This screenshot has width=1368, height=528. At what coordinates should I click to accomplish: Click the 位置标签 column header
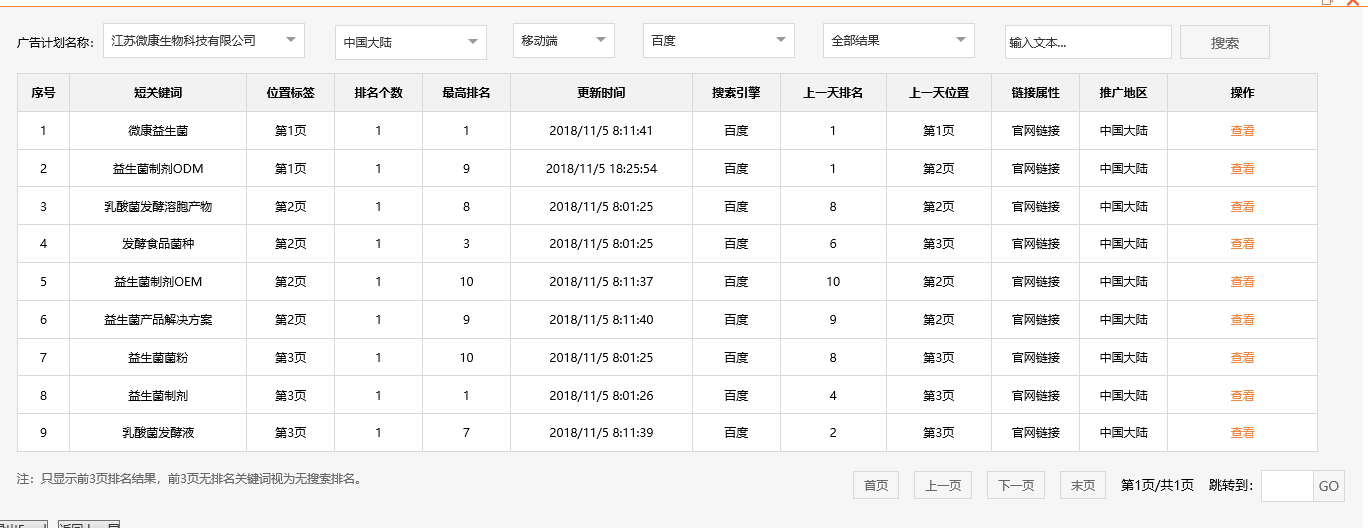(x=290, y=92)
